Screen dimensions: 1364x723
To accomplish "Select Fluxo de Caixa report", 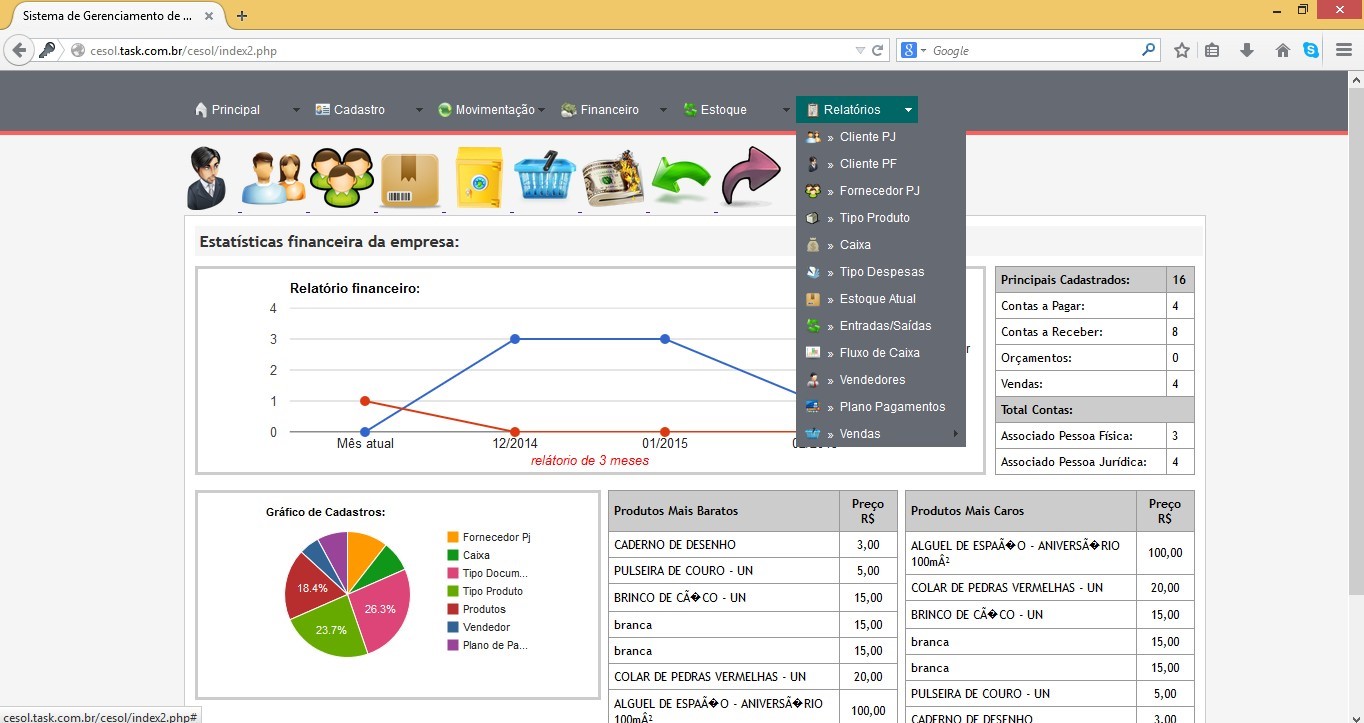I will pyautogui.click(x=879, y=353).
